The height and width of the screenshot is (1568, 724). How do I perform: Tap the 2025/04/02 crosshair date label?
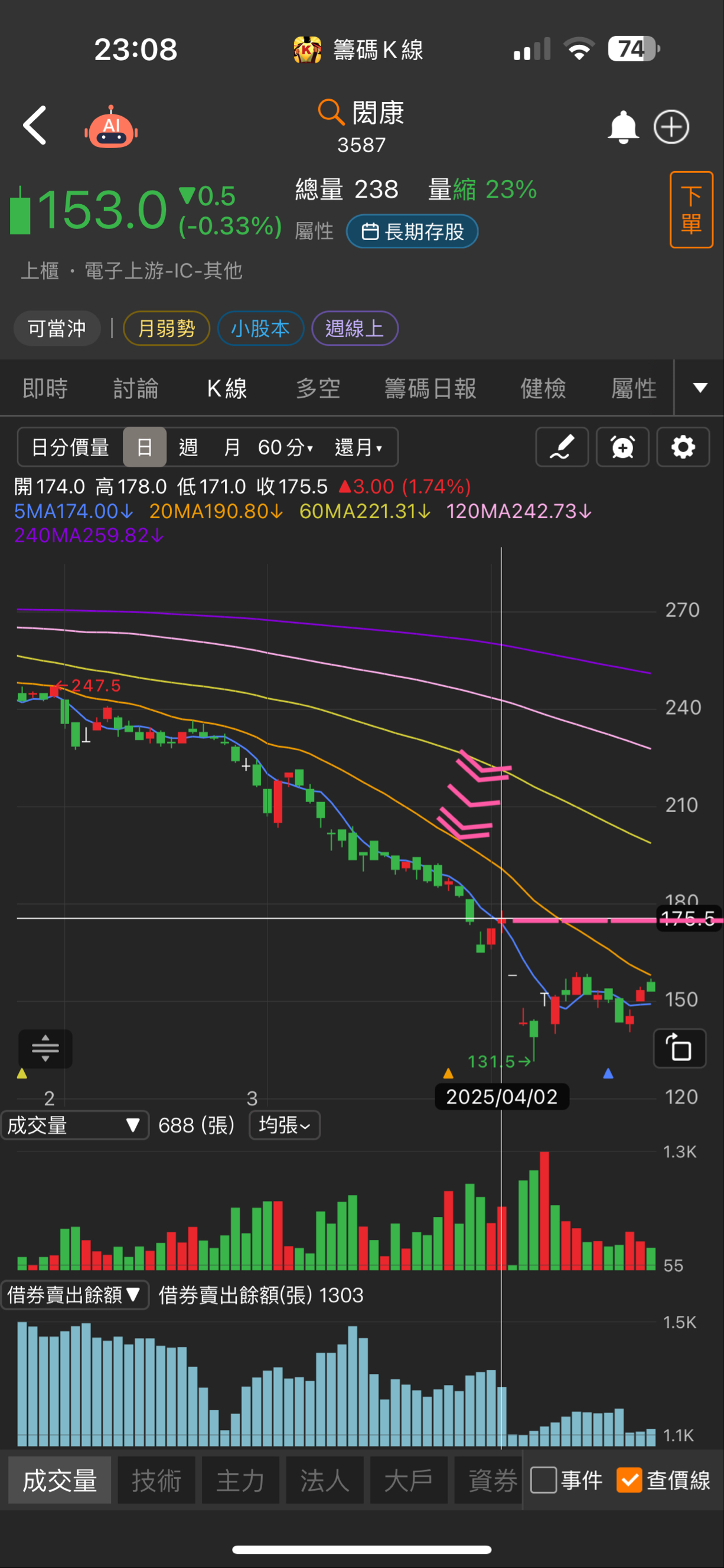pos(502,1096)
